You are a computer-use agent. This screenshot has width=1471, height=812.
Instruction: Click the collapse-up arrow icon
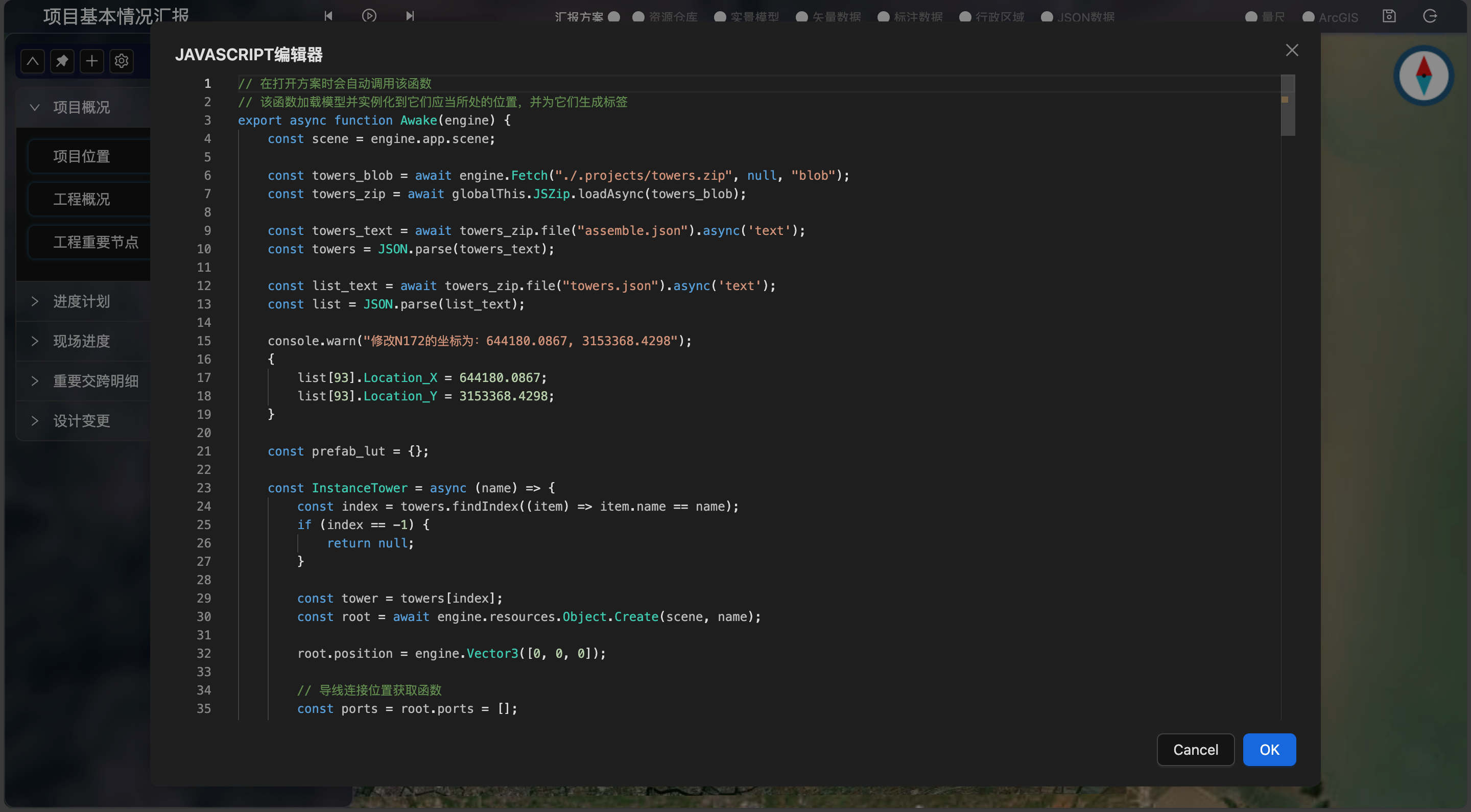(33, 61)
